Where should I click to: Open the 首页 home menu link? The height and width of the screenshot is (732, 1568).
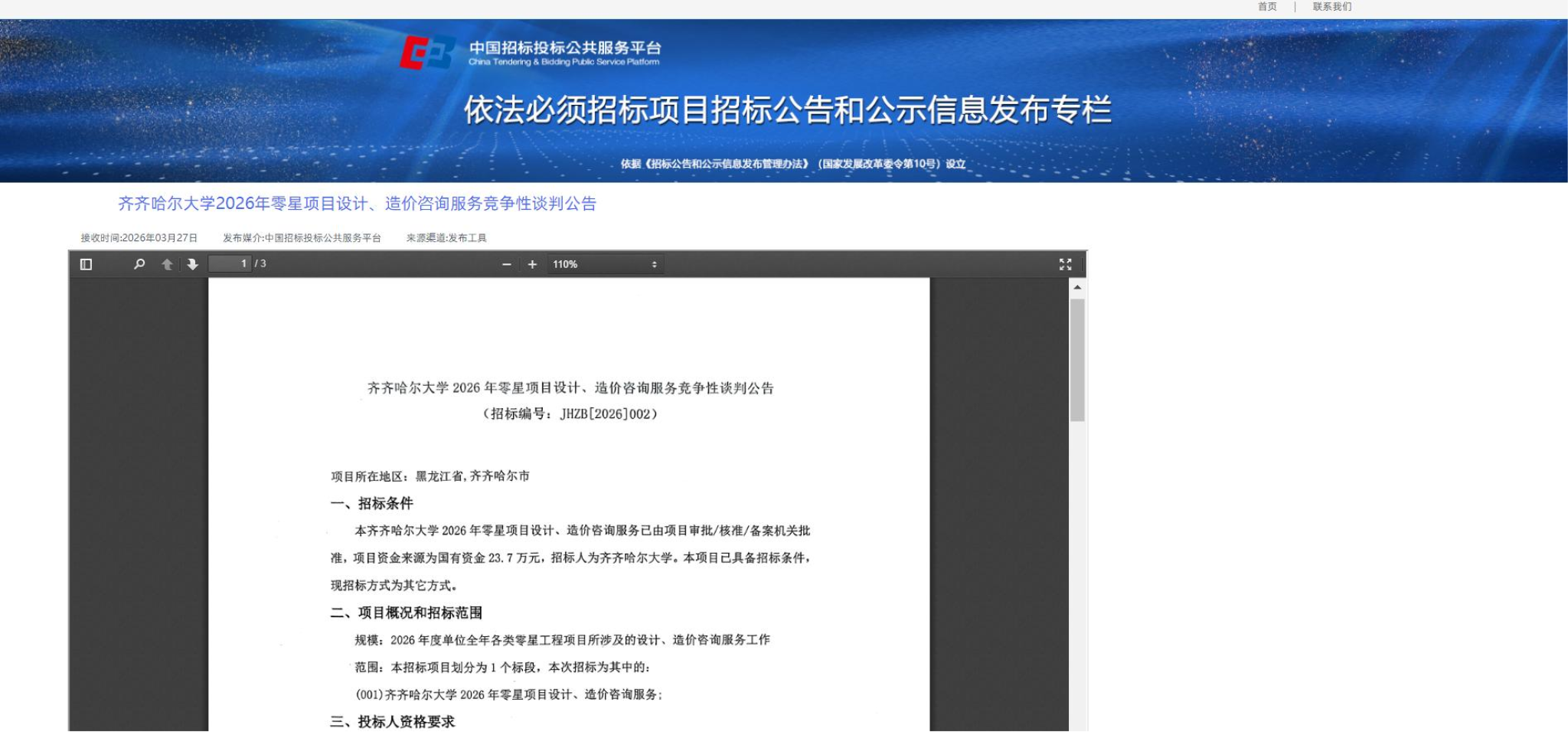tap(1267, 7)
